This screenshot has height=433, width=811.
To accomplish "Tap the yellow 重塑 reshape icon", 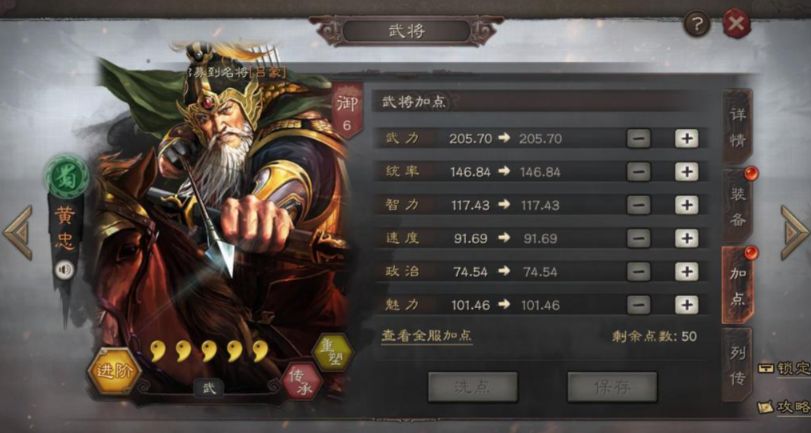I will click(333, 354).
